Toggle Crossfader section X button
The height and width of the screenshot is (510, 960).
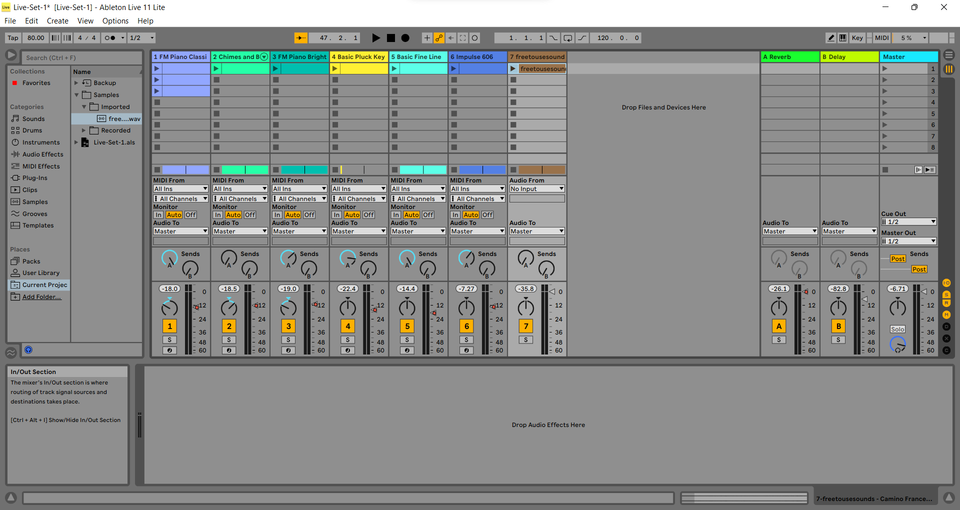pos(947,339)
